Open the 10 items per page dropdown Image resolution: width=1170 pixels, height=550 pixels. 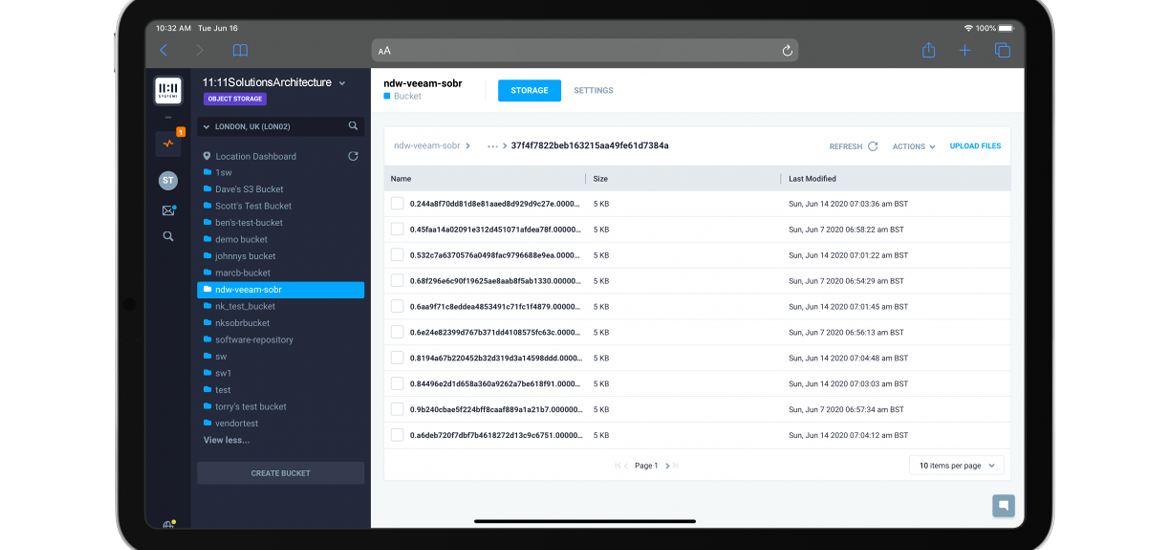957,465
